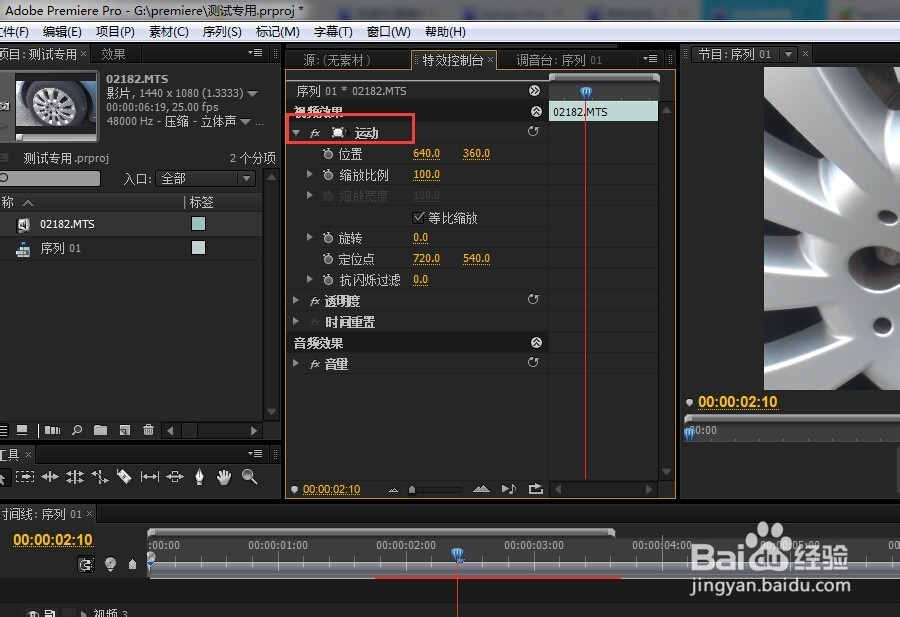
Task: Collapse the 运动 effect properties
Action: (296, 133)
